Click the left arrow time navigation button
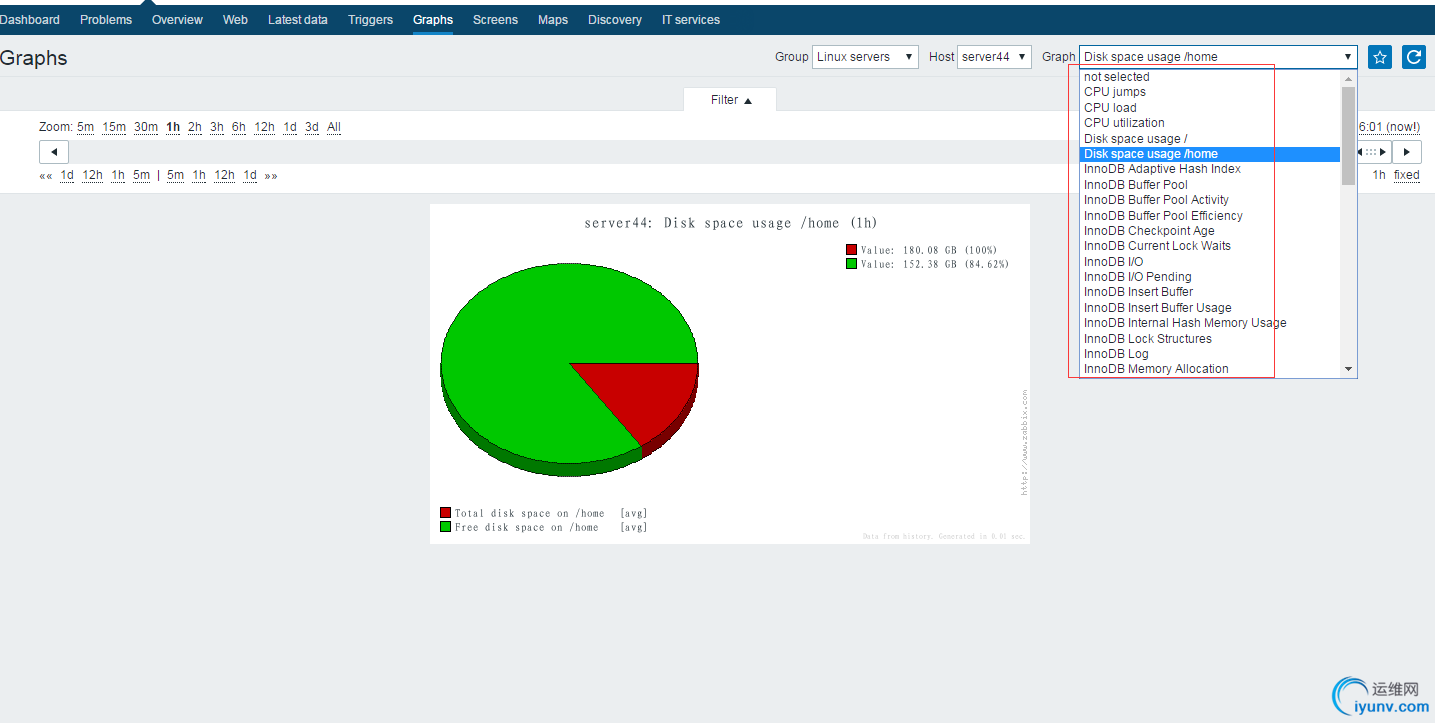 (x=54, y=152)
